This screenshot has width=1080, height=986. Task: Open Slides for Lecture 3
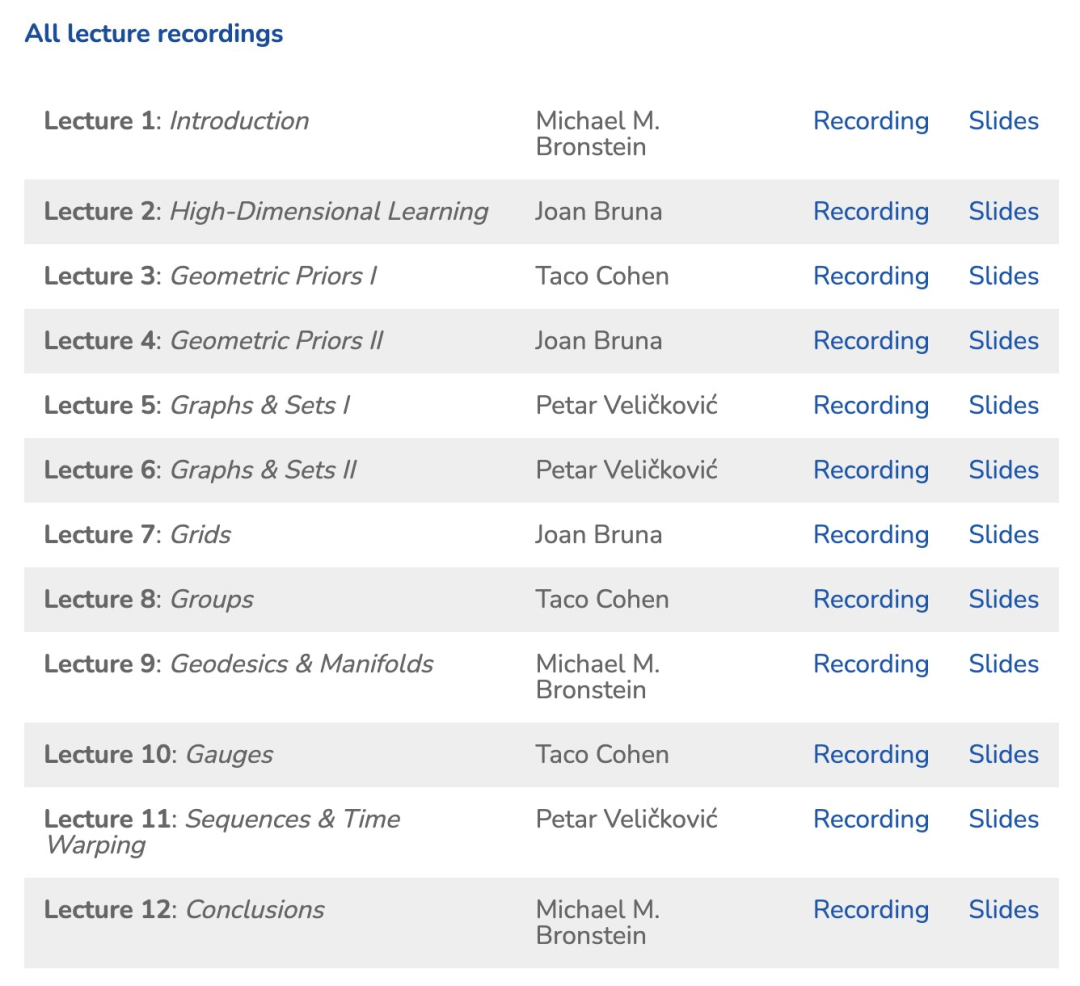pyautogui.click(x=1003, y=276)
